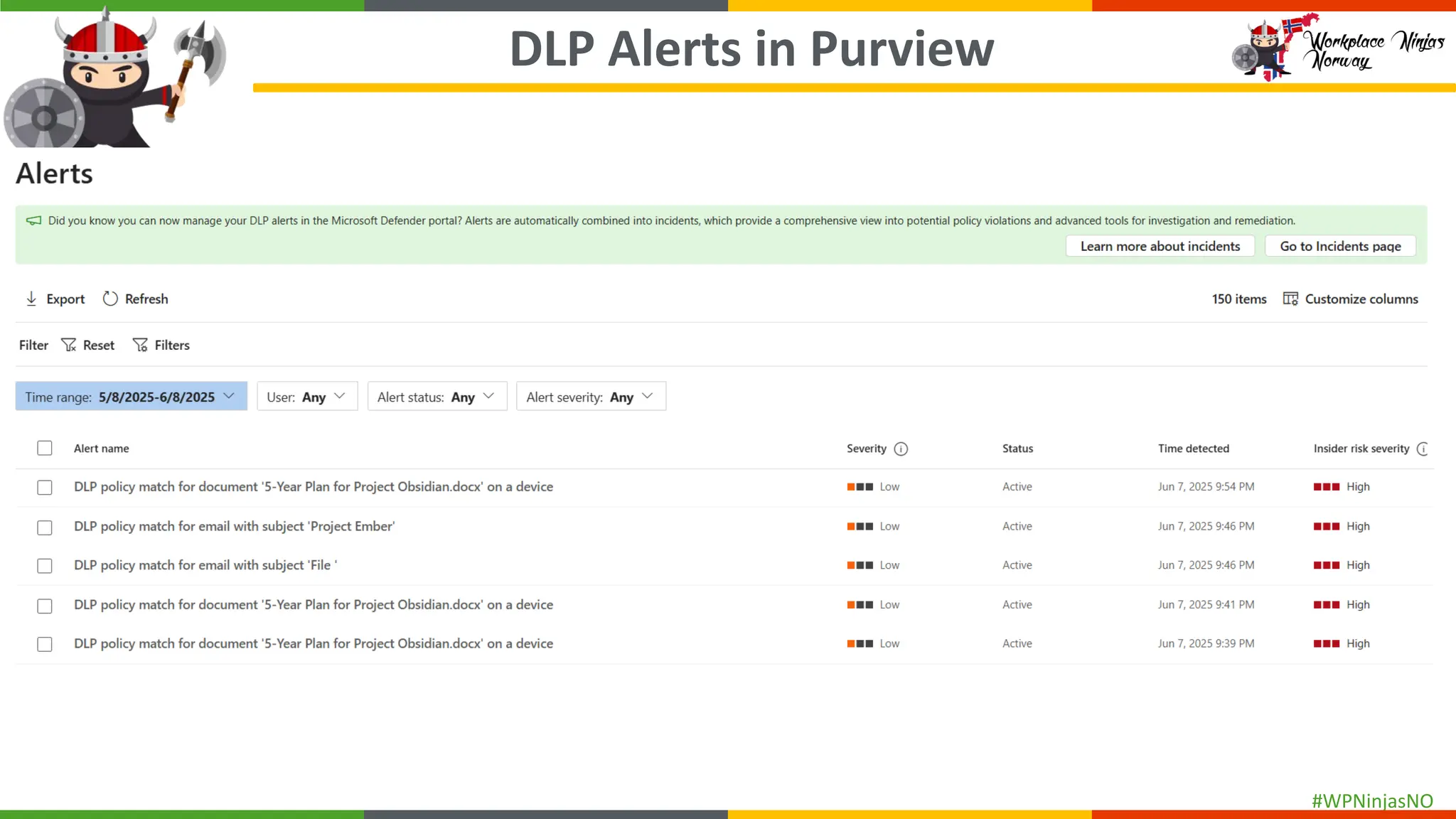1456x819 pixels.
Task: Open the Filters funnel icon
Action: 140,346
